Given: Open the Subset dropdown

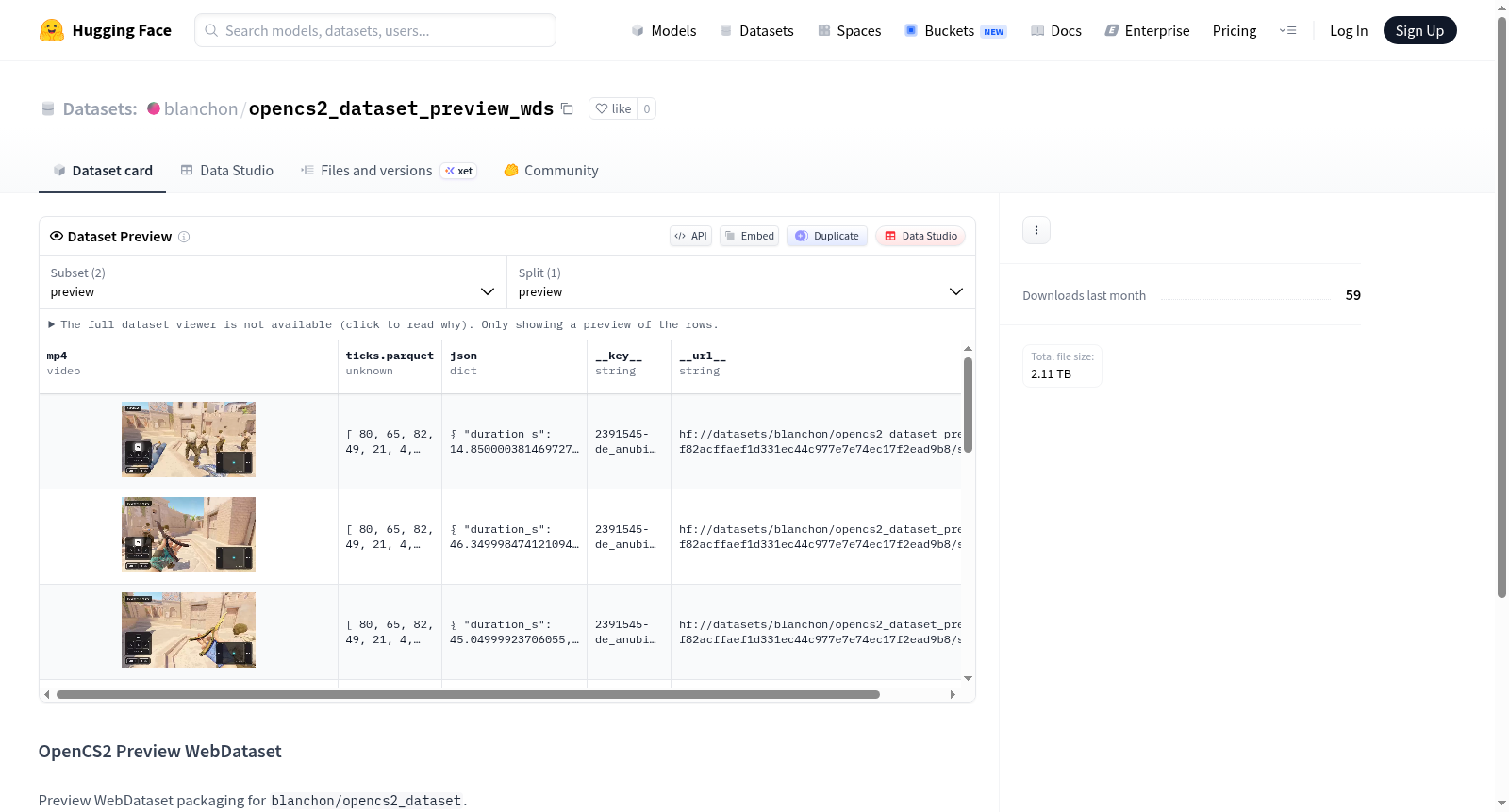Looking at the screenshot, I should (274, 282).
